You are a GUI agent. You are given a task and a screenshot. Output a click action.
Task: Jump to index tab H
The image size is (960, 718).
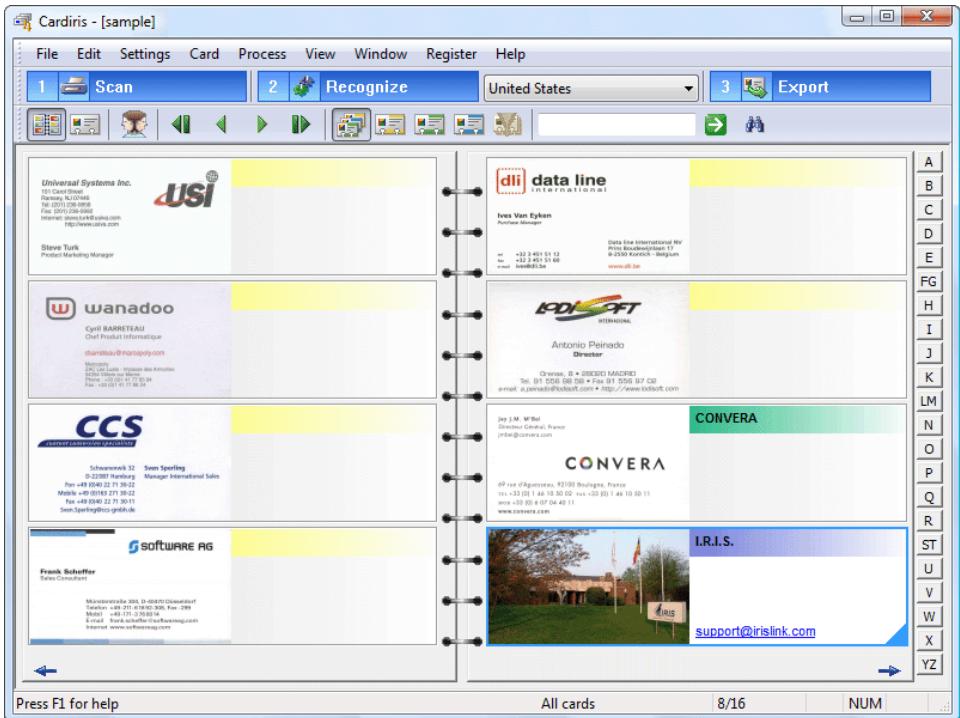(929, 305)
